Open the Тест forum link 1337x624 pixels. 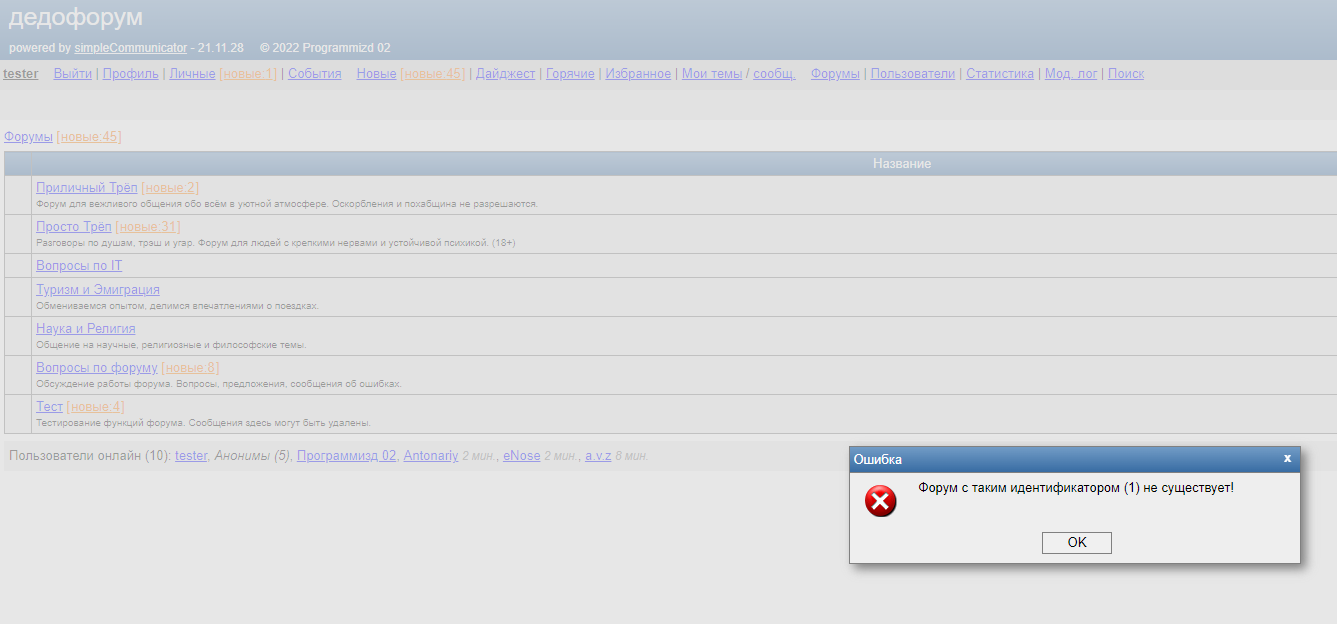click(x=49, y=406)
